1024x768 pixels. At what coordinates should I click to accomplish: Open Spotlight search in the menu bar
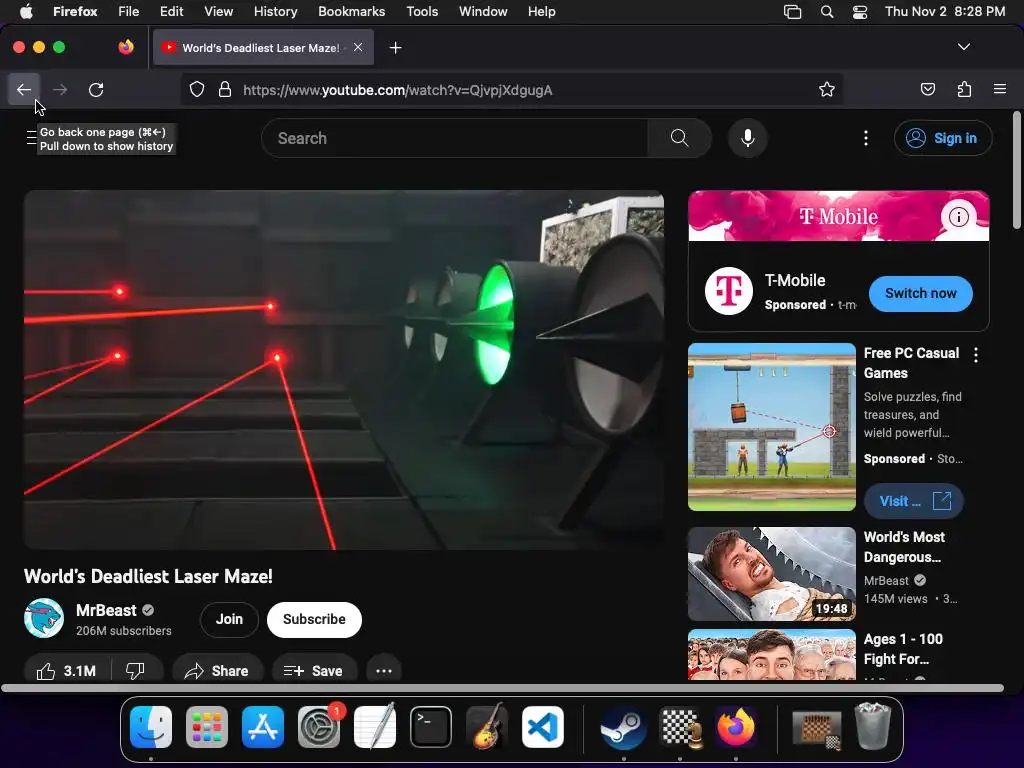(x=827, y=11)
